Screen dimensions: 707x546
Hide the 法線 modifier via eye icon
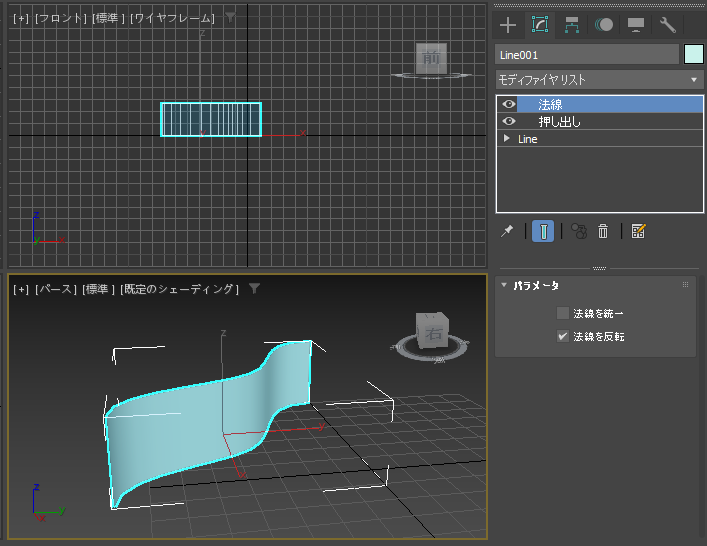point(509,104)
